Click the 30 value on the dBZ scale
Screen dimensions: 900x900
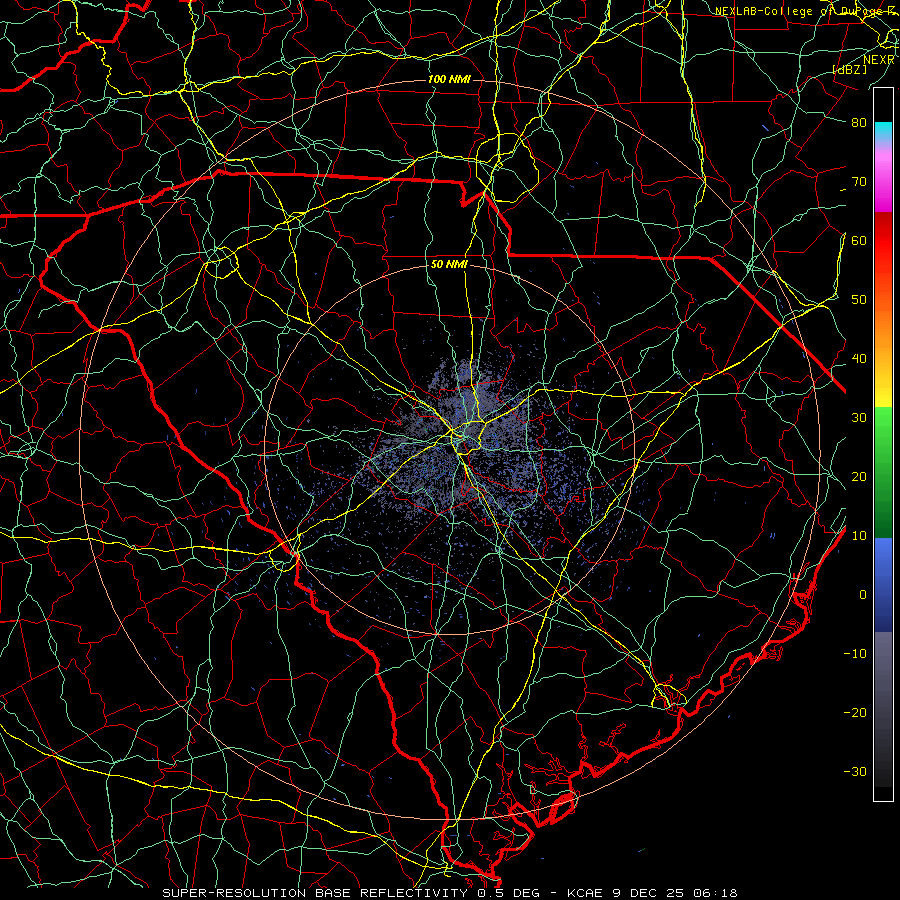click(x=859, y=418)
